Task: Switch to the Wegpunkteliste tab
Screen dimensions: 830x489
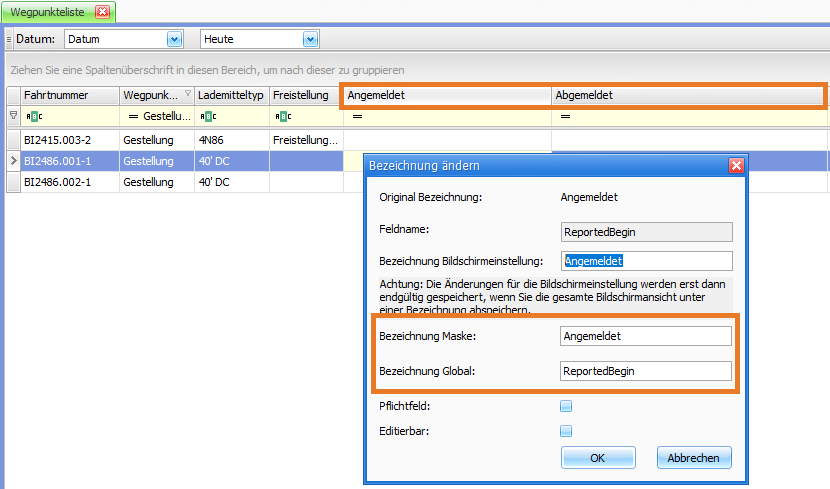Action: [48, 12]
